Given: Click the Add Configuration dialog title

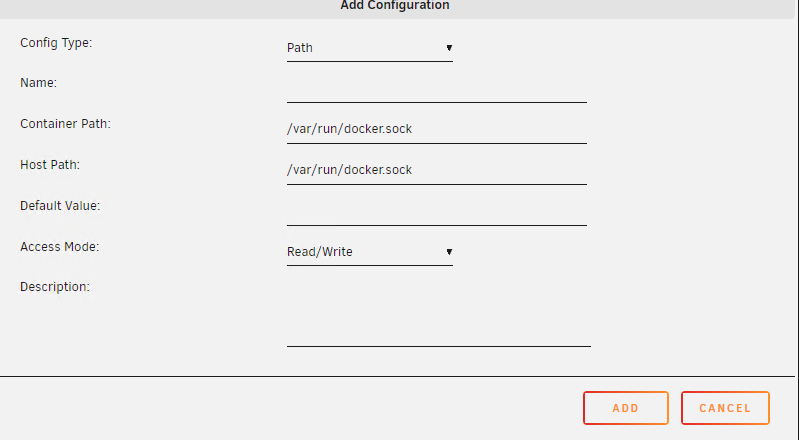Looking at the screenshot, I should [x=395, y=5].
